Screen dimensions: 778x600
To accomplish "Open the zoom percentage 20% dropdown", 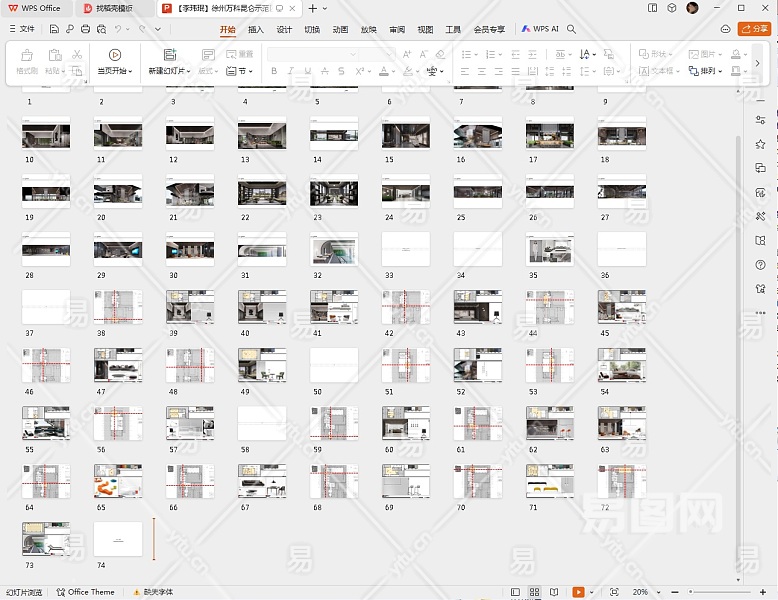I will coord(643,592).
